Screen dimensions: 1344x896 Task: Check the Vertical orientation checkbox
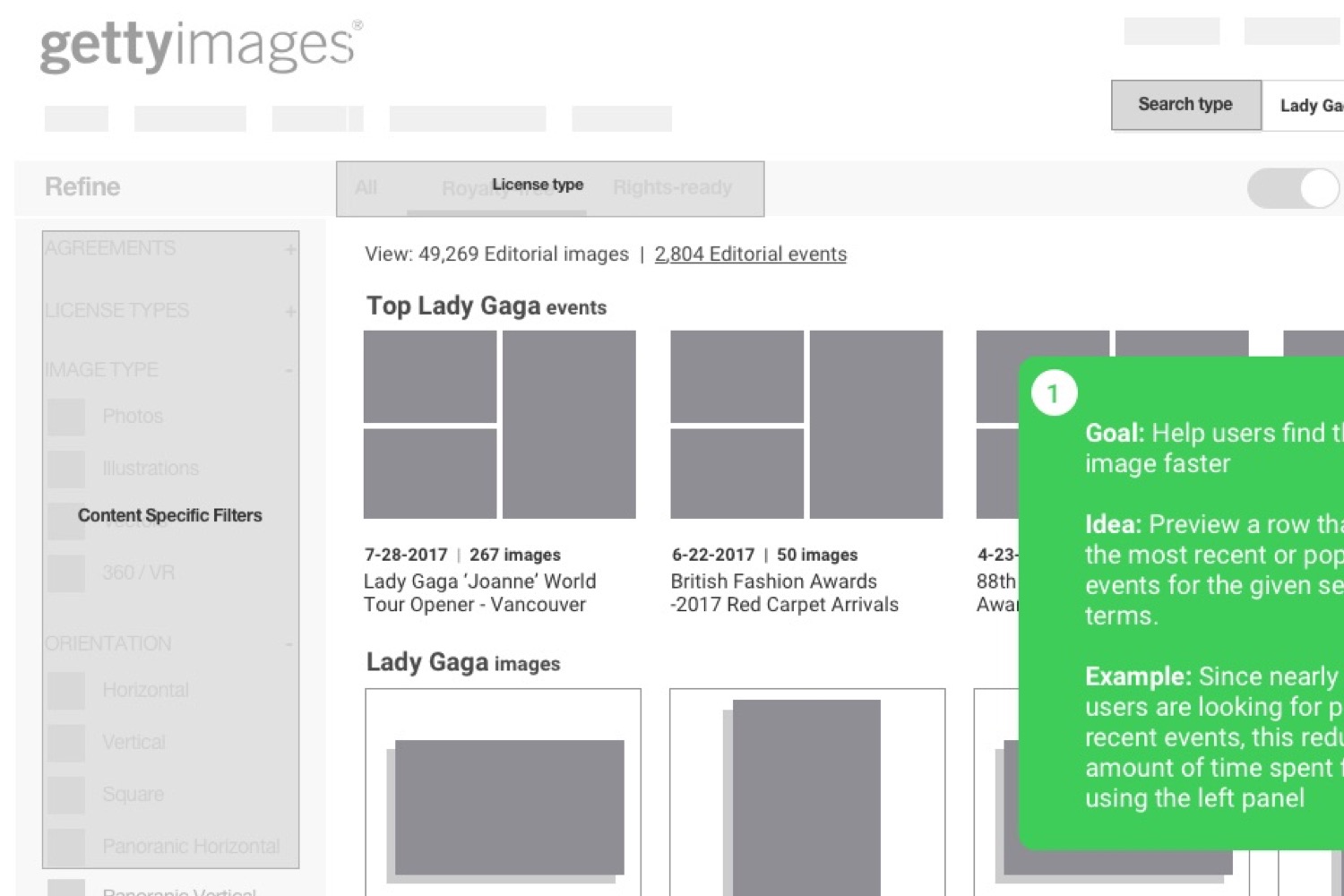point(66,743)
